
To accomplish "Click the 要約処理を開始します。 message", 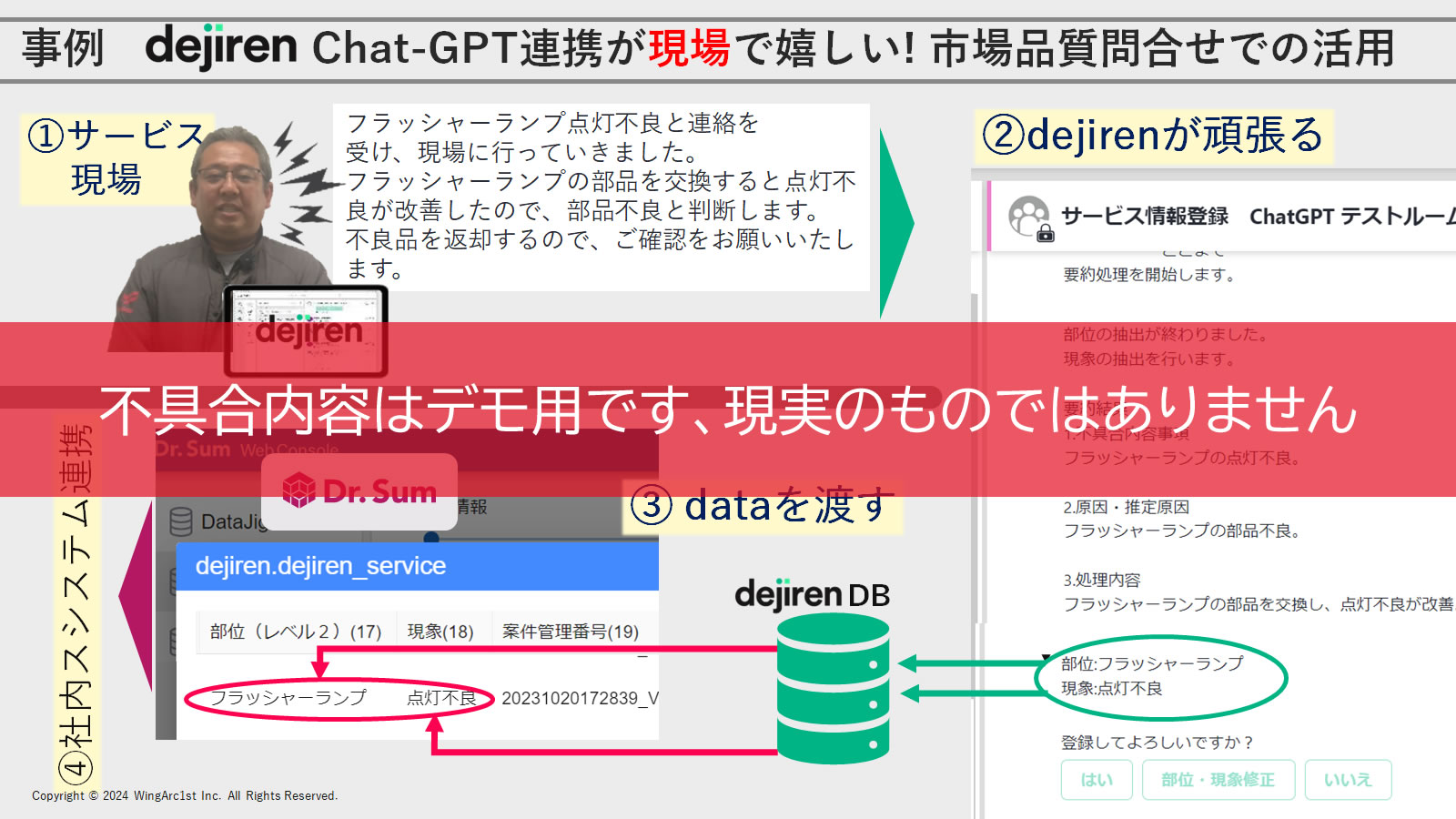I will [x=1149, y=275].
